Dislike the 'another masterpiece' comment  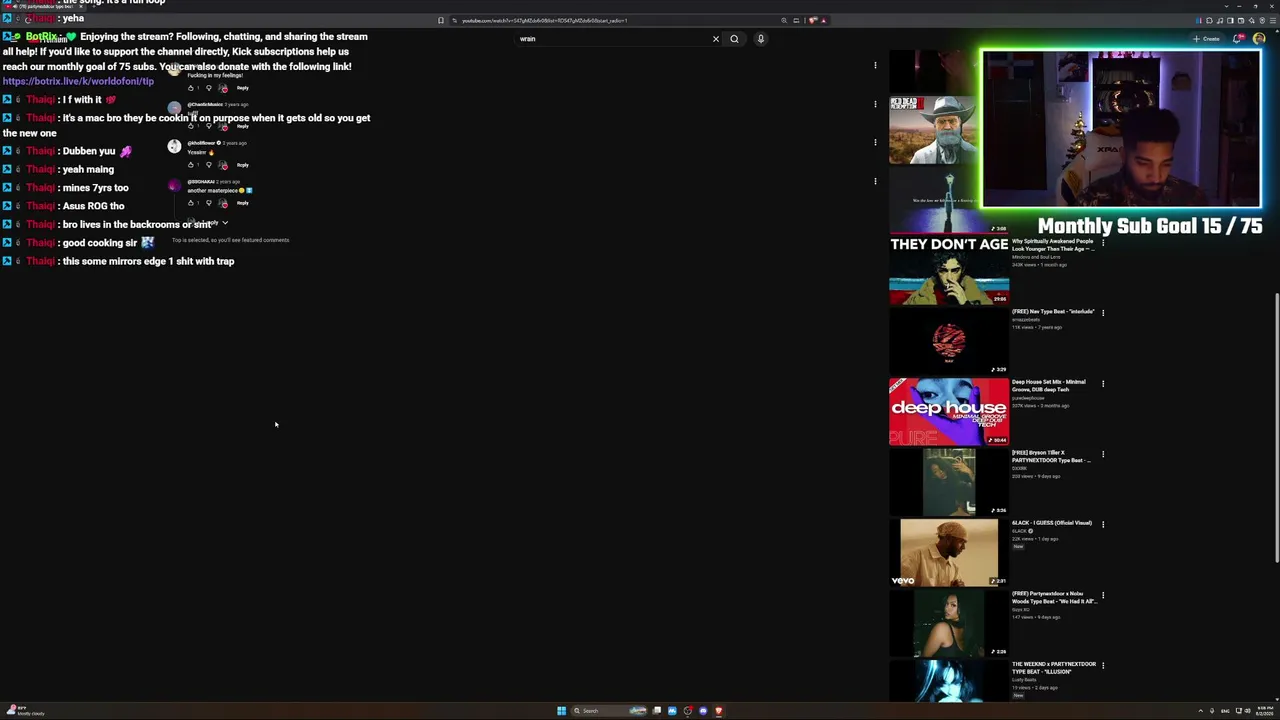click(x=208, y=203)
